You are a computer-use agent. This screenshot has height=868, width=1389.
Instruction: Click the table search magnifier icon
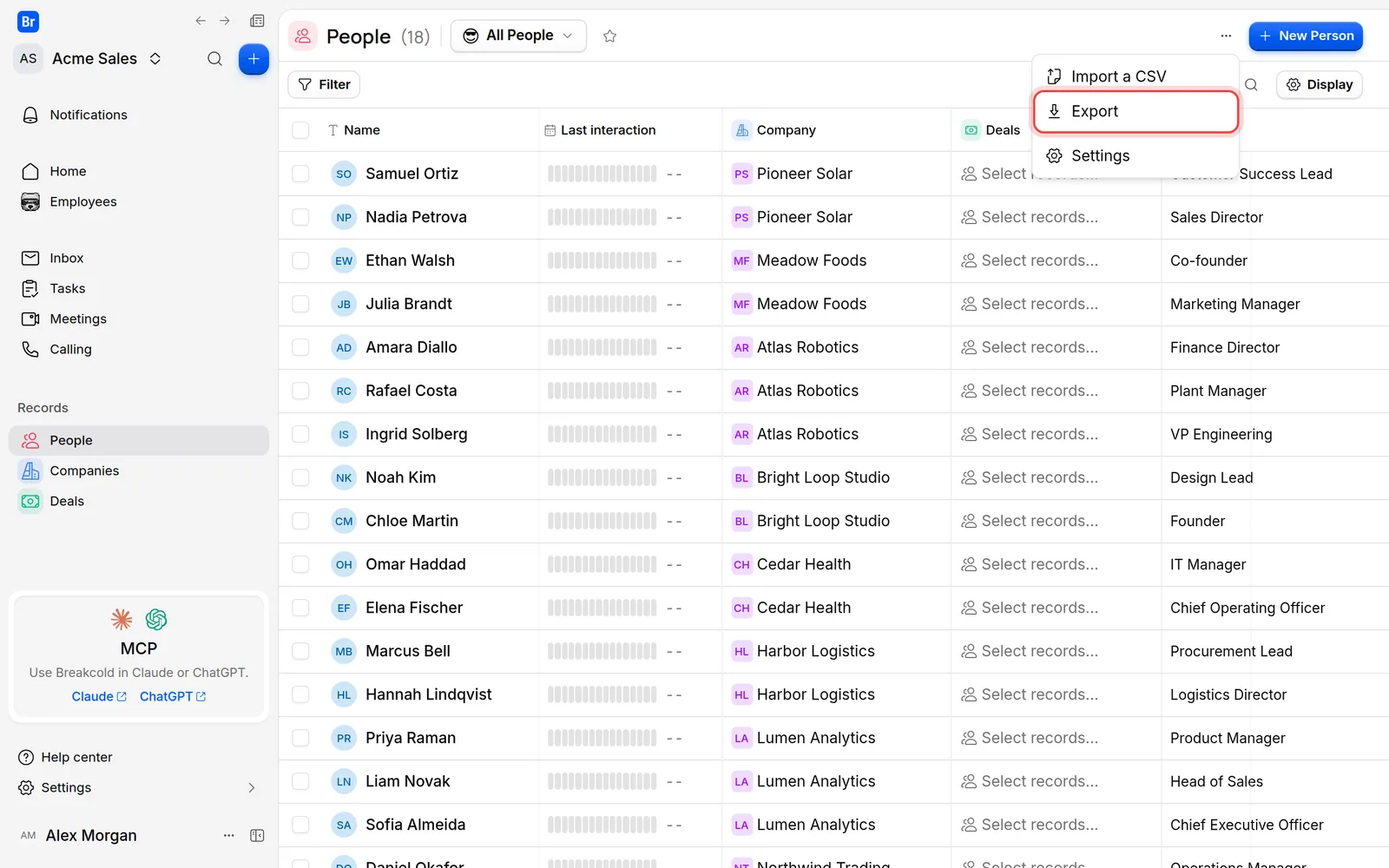(1251, 85)
